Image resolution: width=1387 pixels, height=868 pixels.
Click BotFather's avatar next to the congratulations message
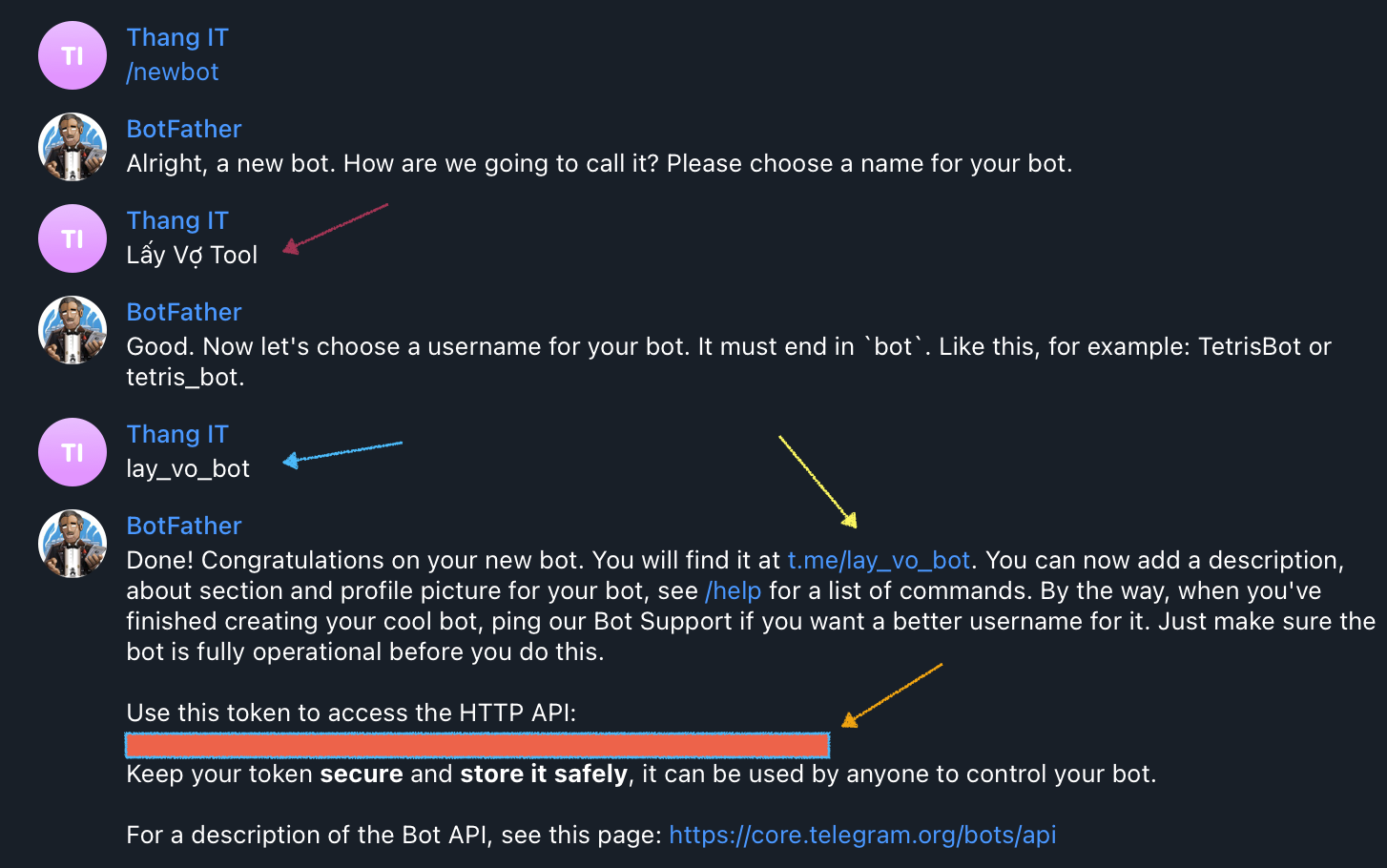pos(72,543)
